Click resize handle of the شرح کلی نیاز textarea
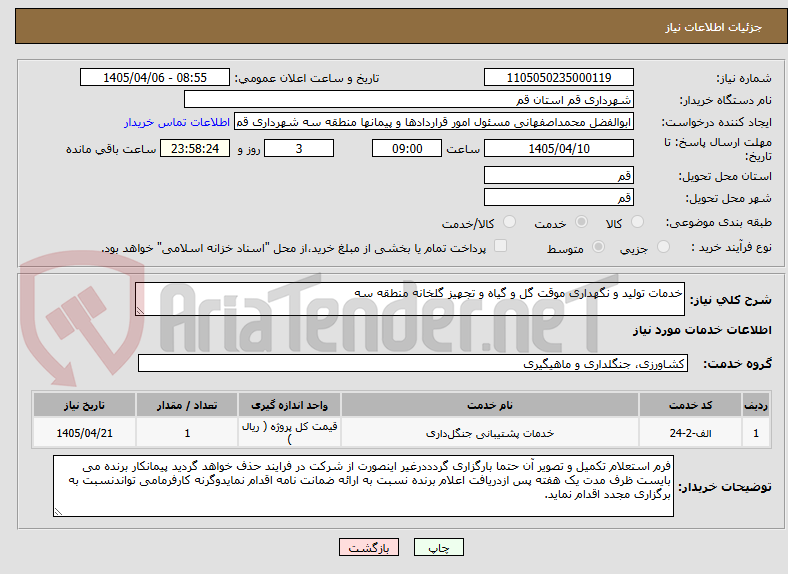This screenshot has width=788, height=574. click(x=140, y=311)
